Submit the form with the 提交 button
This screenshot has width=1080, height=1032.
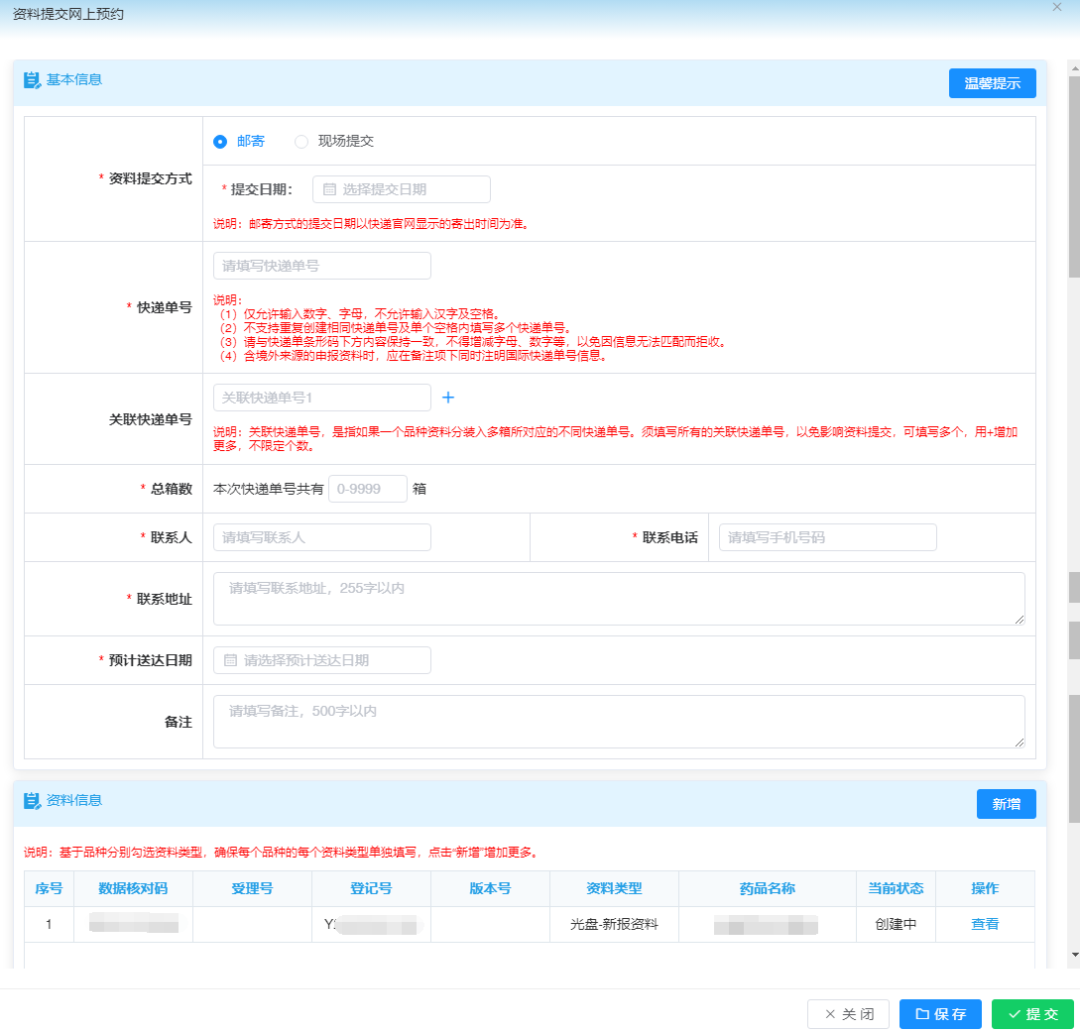[x=1032, y=1013]
